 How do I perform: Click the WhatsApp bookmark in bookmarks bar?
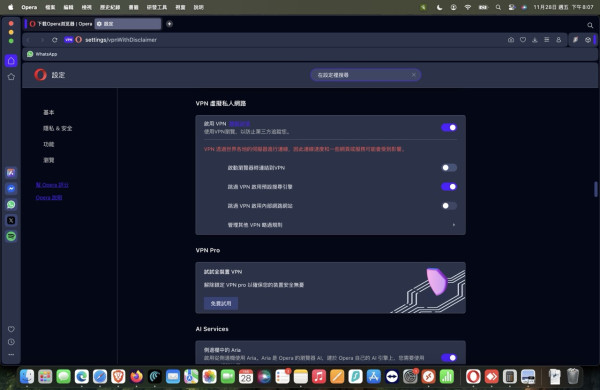tap(42, 54)
